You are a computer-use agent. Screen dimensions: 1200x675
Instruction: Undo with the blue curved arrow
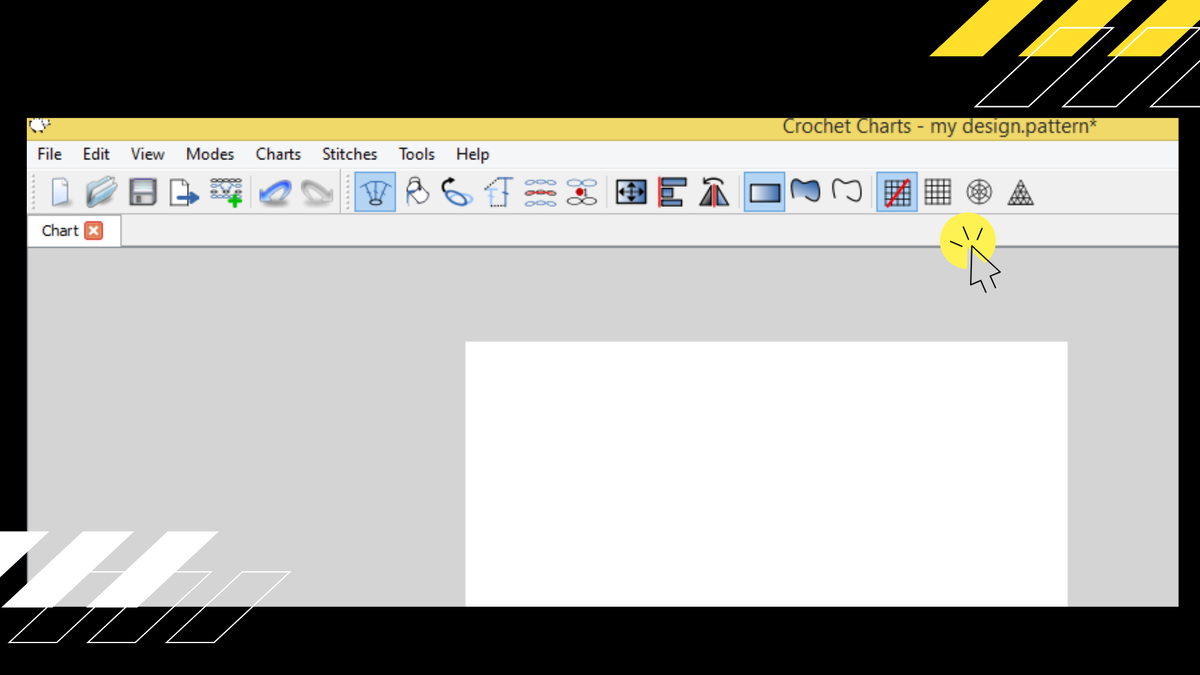pos(274,192)
